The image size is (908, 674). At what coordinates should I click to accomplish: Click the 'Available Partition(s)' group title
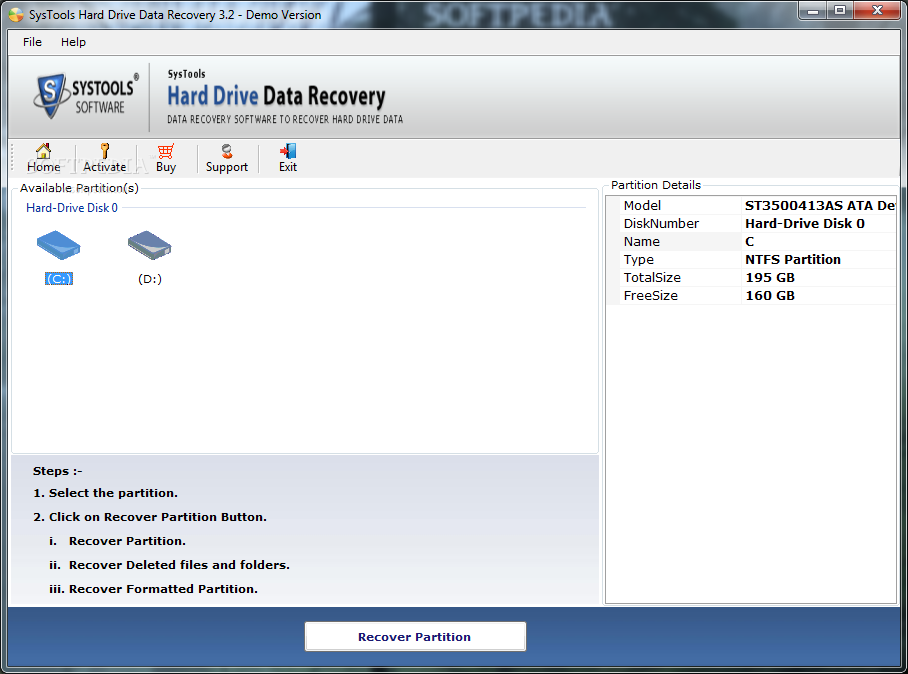(79, 188)
